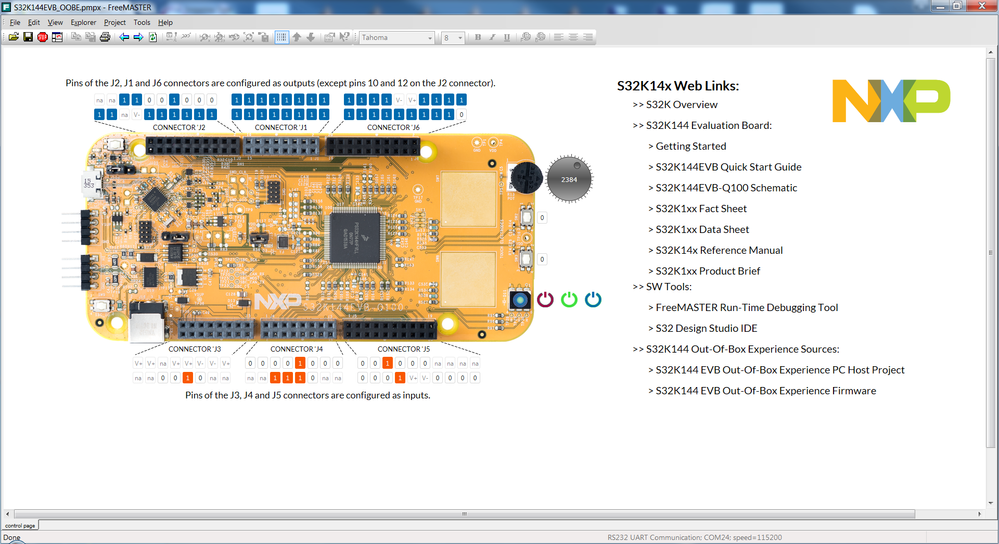The width and height of the screenshot is (999, 544).
Task: Click the blue RGB LED indicator on the board
Action: point(520,299)
